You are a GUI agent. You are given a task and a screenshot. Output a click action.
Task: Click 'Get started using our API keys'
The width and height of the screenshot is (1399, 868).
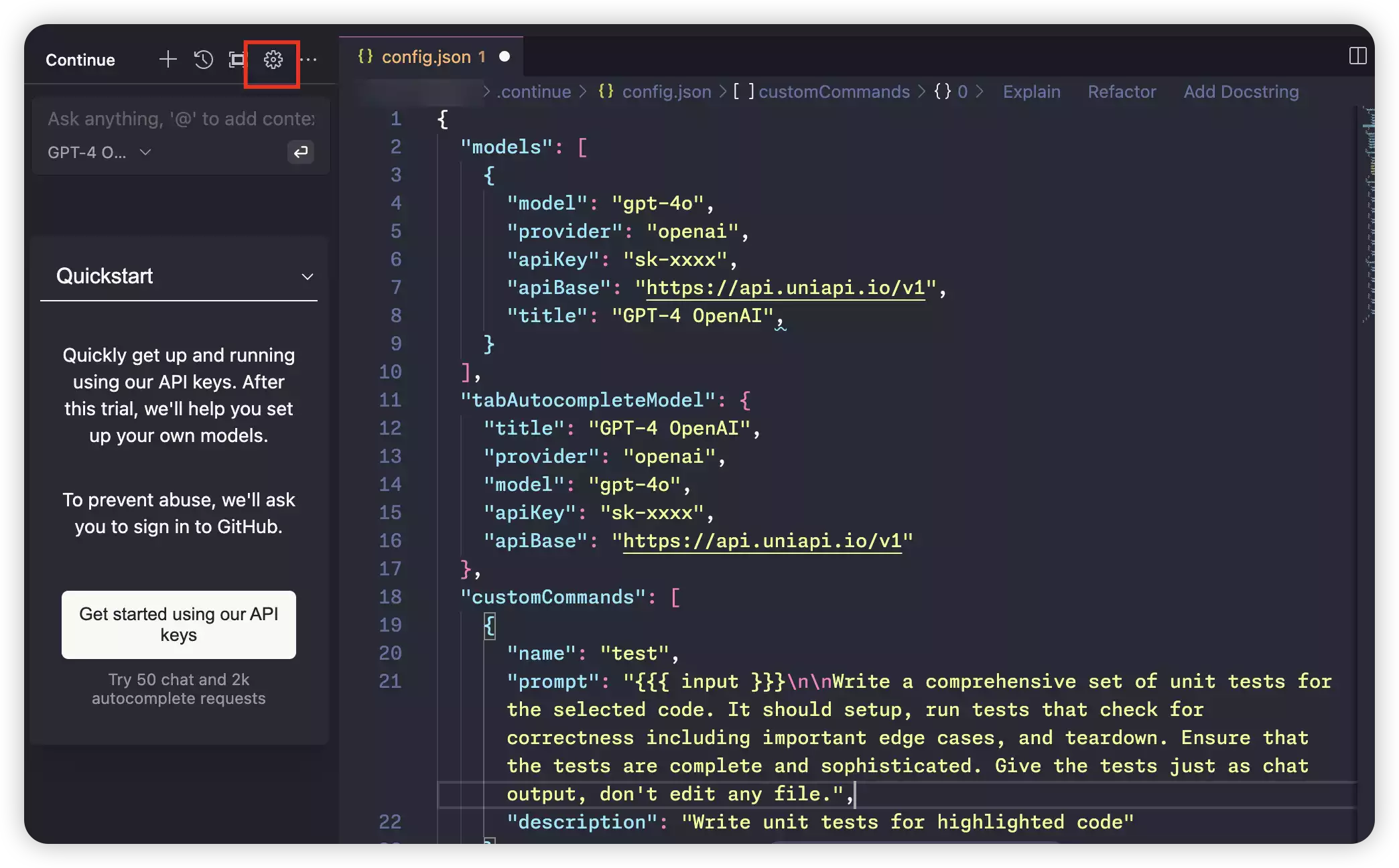179,624
